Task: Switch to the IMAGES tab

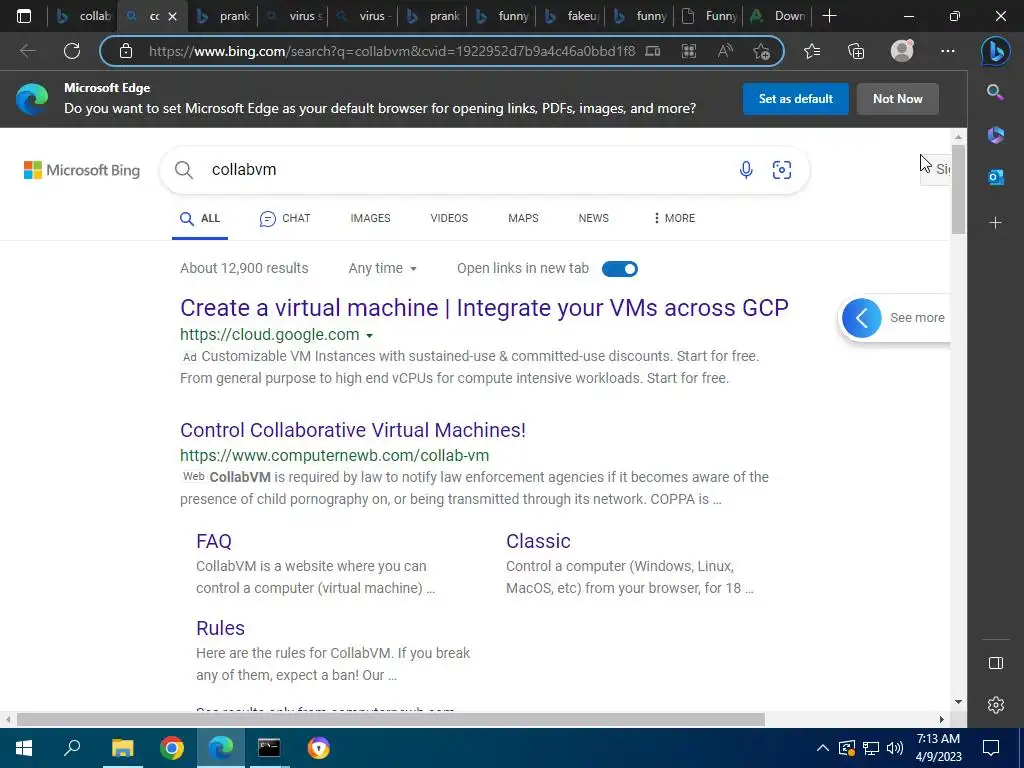Action: click(370, 218)
